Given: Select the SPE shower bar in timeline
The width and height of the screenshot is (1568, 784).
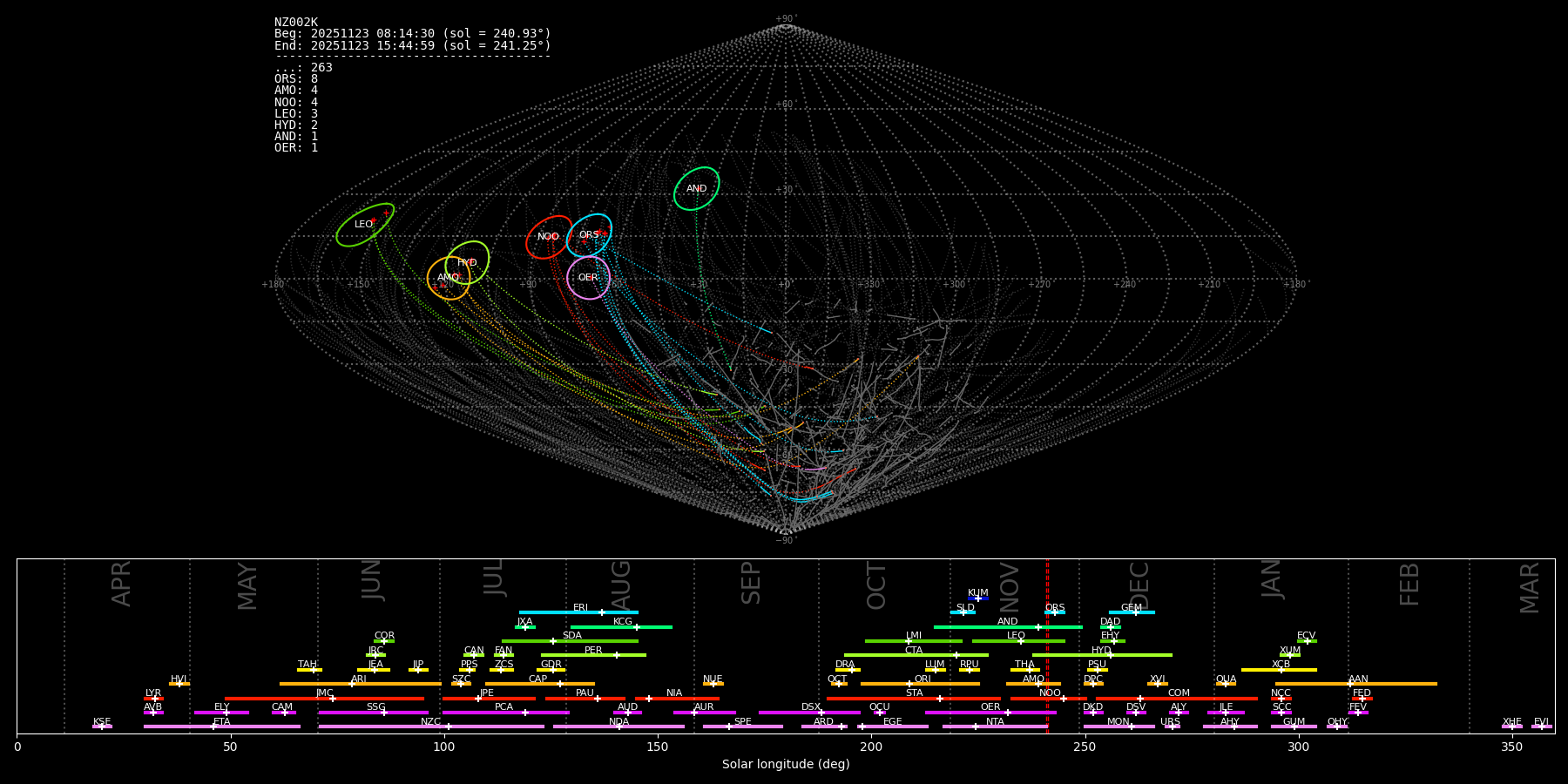Looking at the screenshot, I should (x=743, y=727).
